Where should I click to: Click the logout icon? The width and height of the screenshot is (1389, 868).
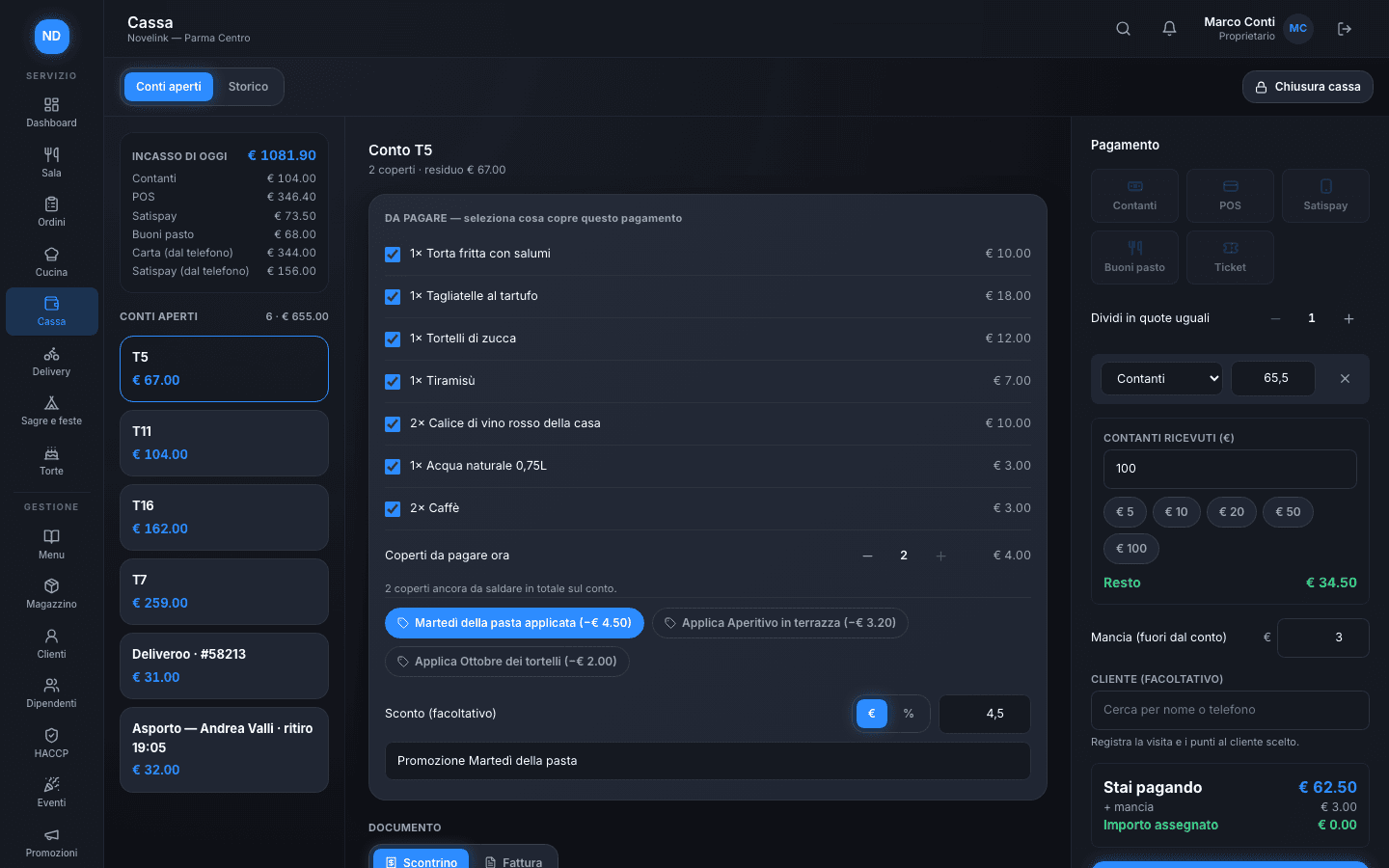point(1345,29)
